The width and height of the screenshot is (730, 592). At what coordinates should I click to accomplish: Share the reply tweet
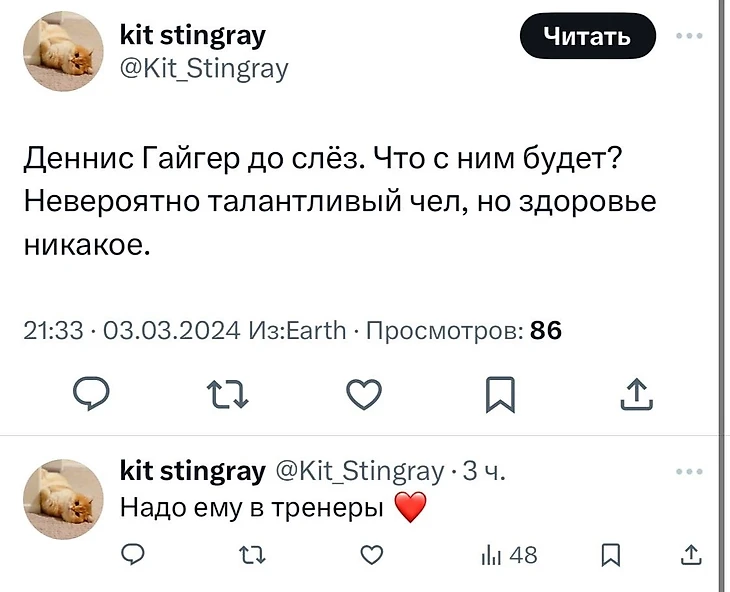[689, 555]
